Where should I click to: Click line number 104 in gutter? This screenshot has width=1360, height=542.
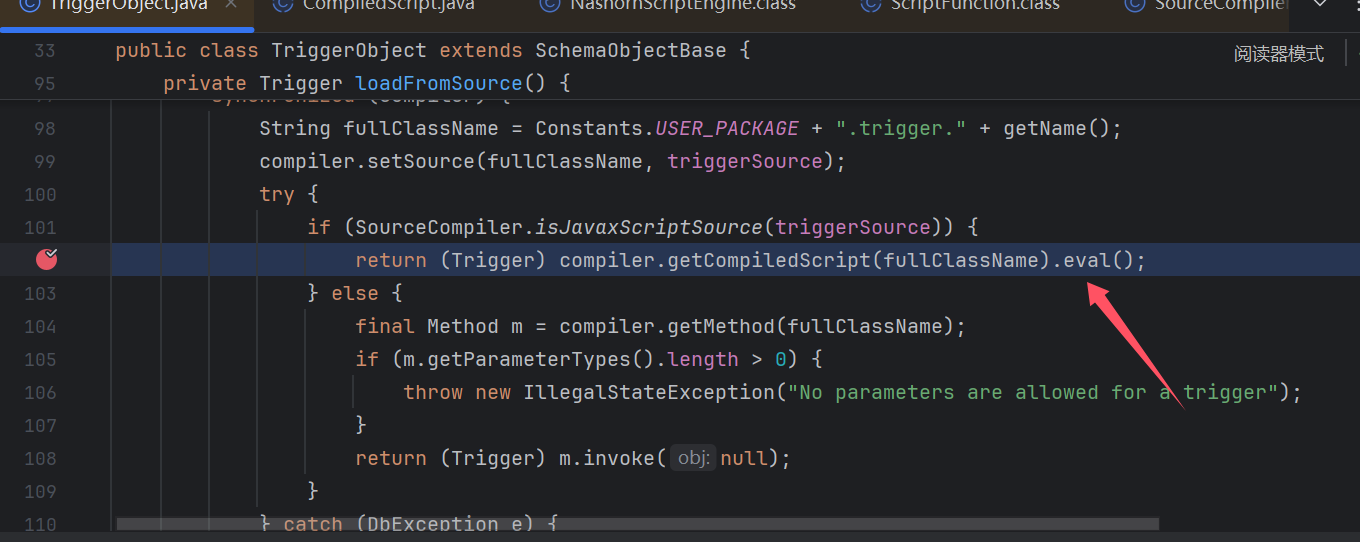coord(40,326)
